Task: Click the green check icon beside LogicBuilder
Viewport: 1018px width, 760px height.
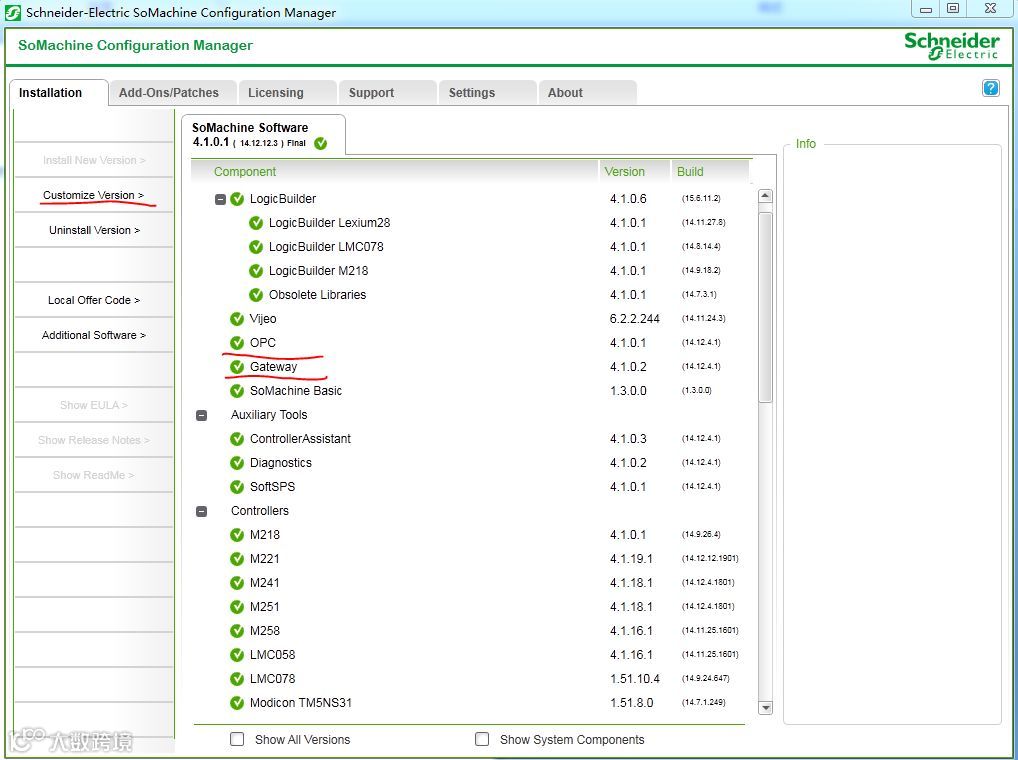Action: coord(237,199)
